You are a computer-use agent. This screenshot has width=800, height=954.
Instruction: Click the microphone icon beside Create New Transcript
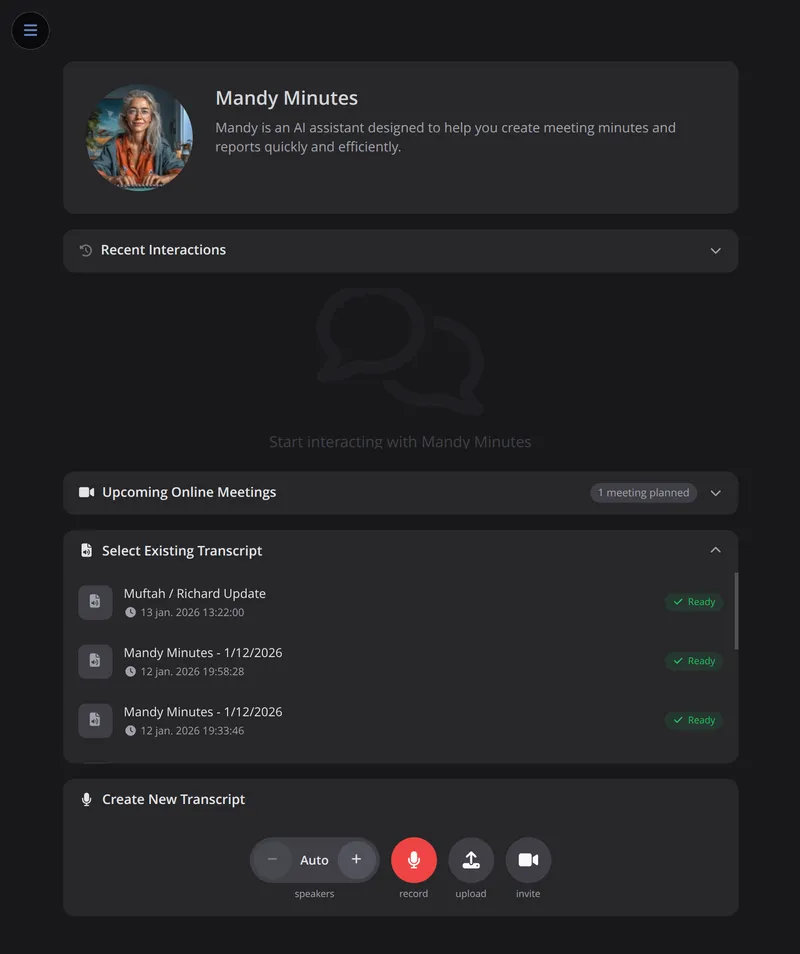tap(85, 799)
